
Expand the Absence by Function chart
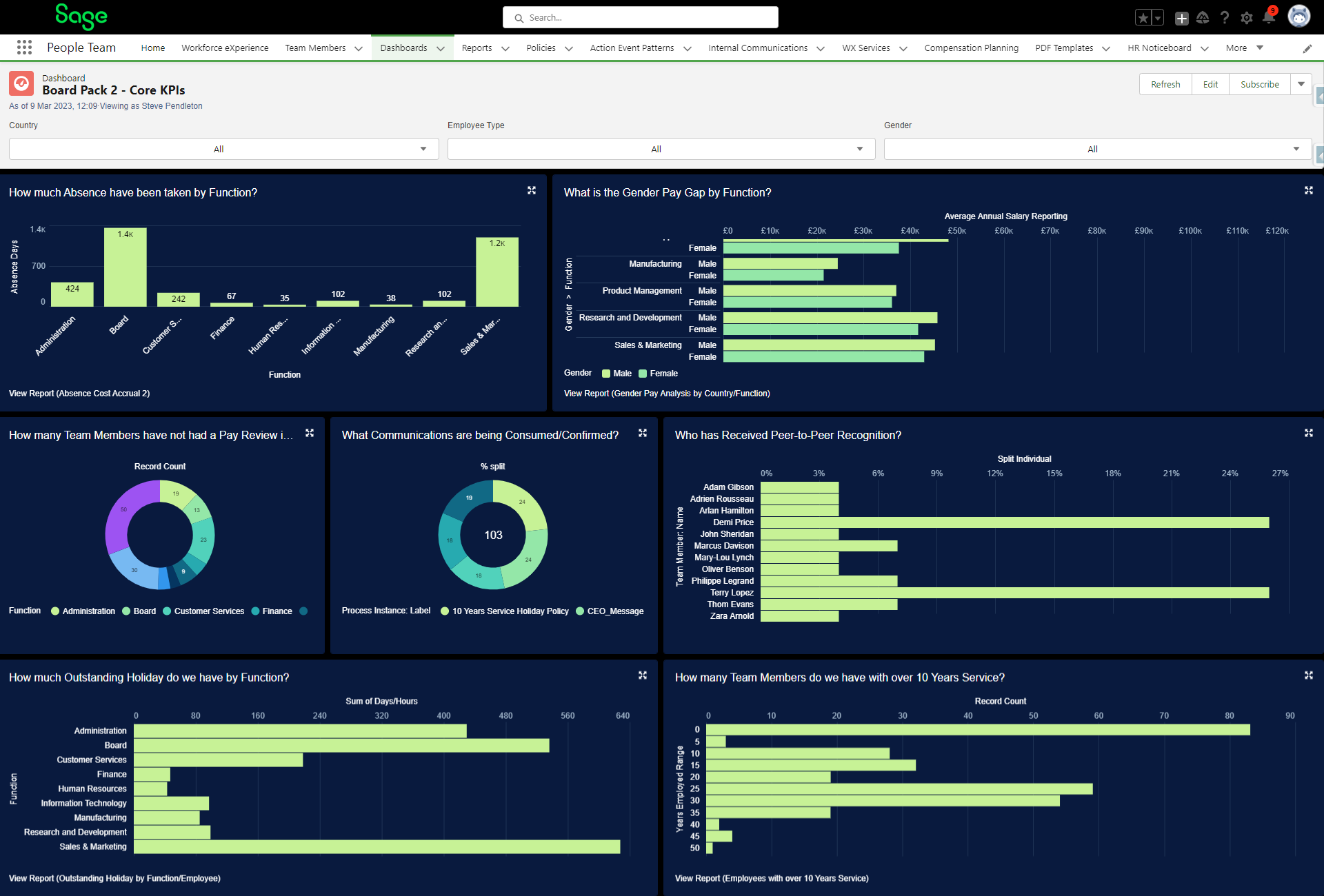tap(532, 190)
